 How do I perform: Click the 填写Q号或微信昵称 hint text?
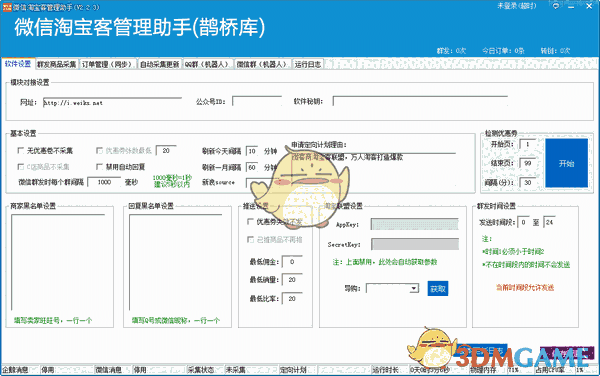coord(176,321)
